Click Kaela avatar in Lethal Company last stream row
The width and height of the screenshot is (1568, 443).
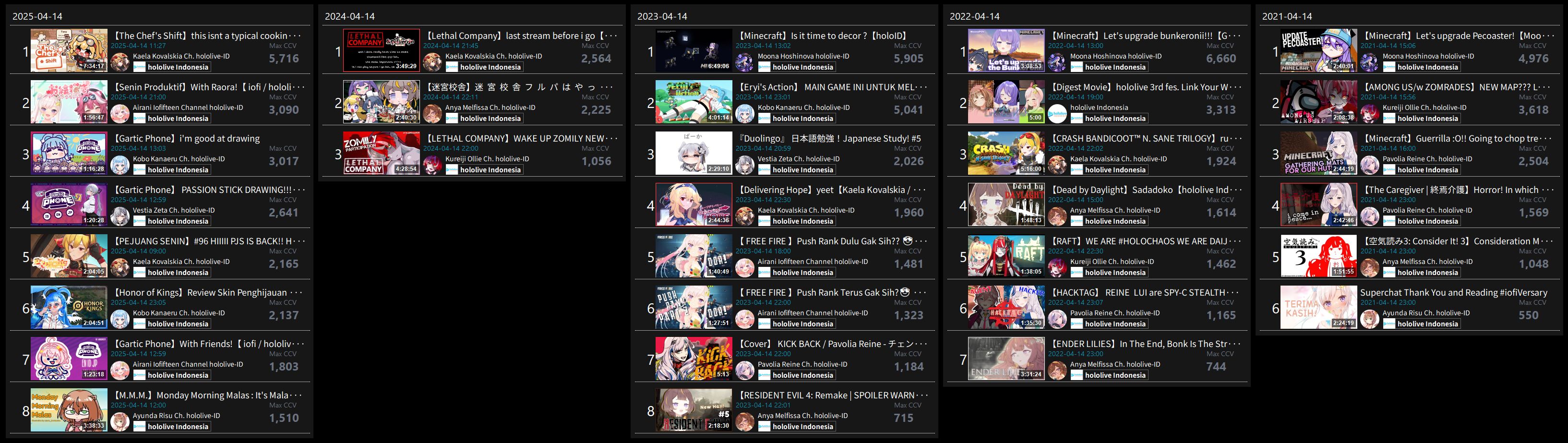point(432,62)
